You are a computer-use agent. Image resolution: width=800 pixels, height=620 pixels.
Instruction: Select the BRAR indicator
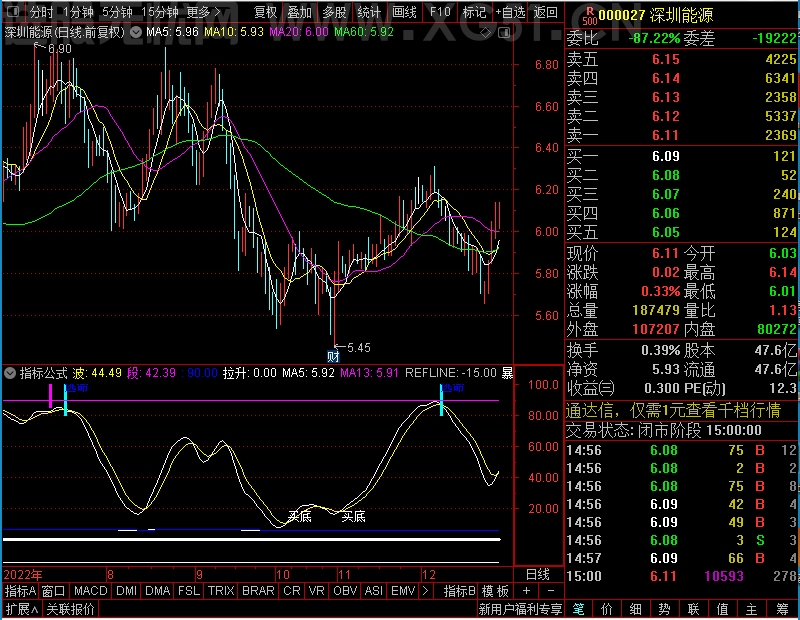pyautogui.click(x=258, y=591)
